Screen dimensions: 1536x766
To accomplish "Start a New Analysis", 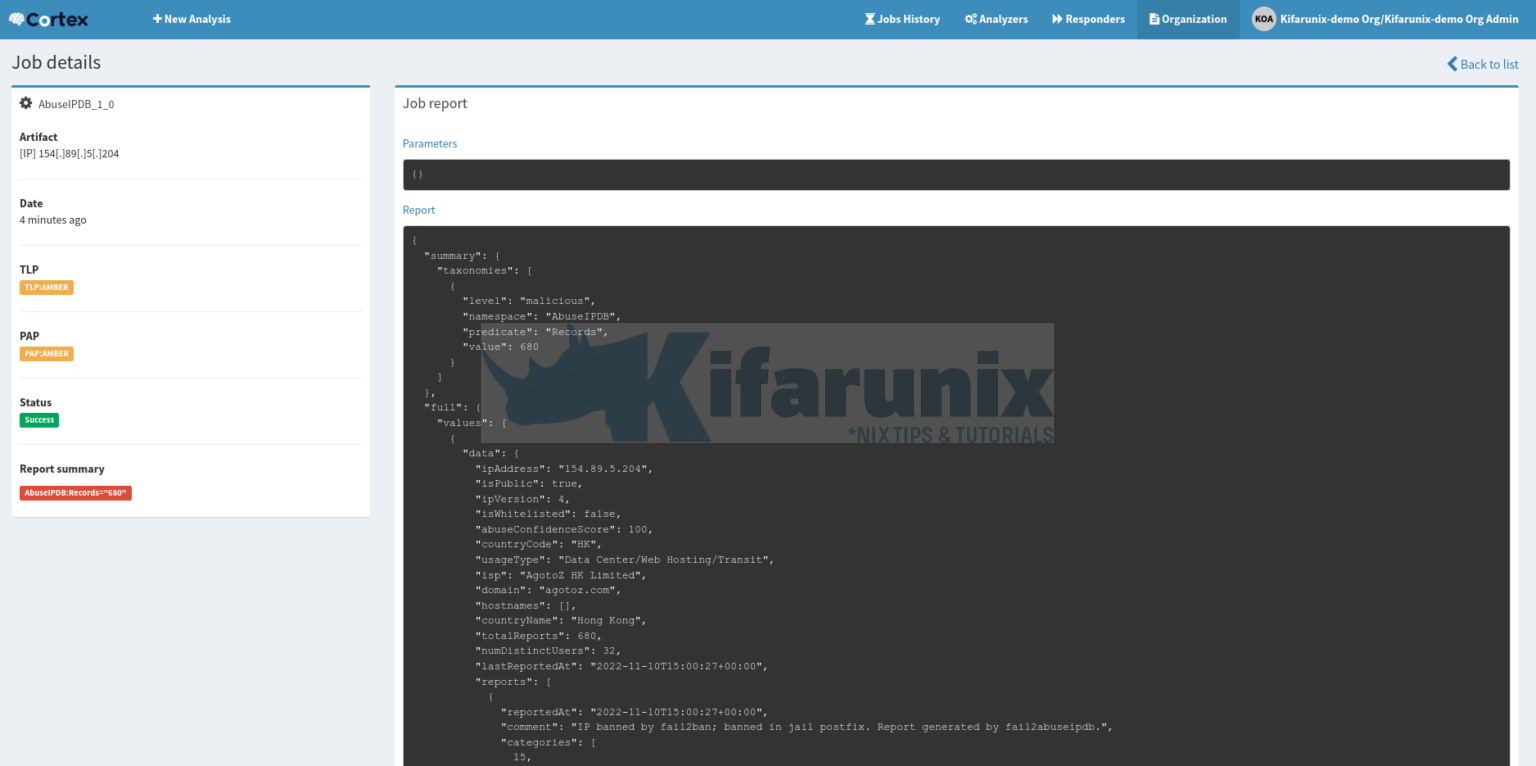I will click(192, 18).
